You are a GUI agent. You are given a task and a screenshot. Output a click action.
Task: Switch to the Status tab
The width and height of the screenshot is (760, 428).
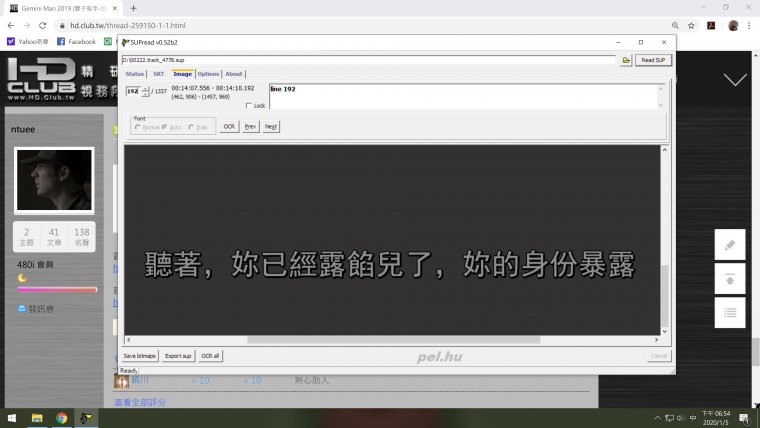135,74
